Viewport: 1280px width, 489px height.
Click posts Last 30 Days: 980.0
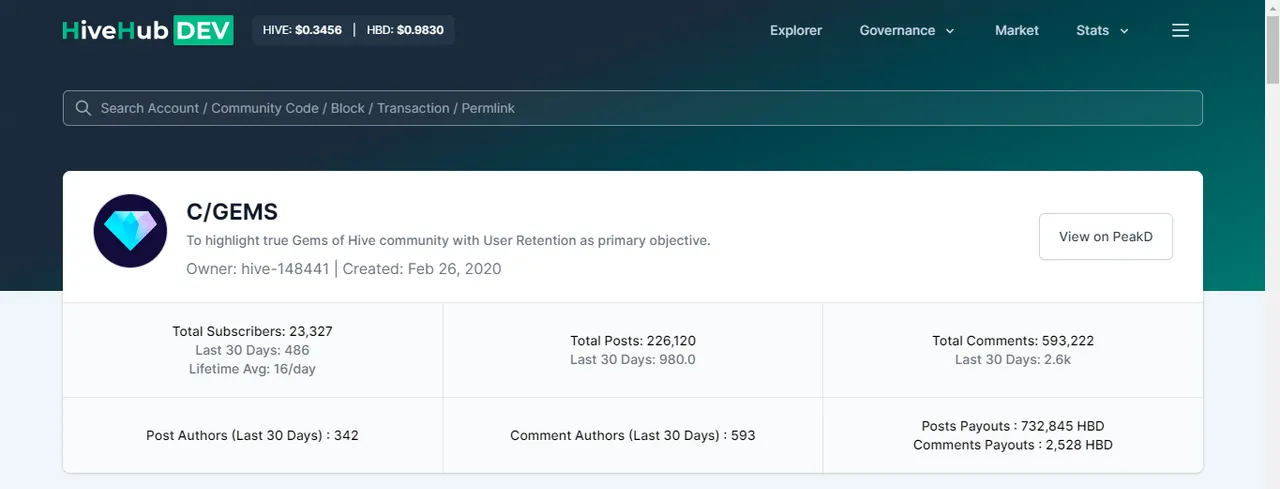pyautogui.click(x=633, y=359)
